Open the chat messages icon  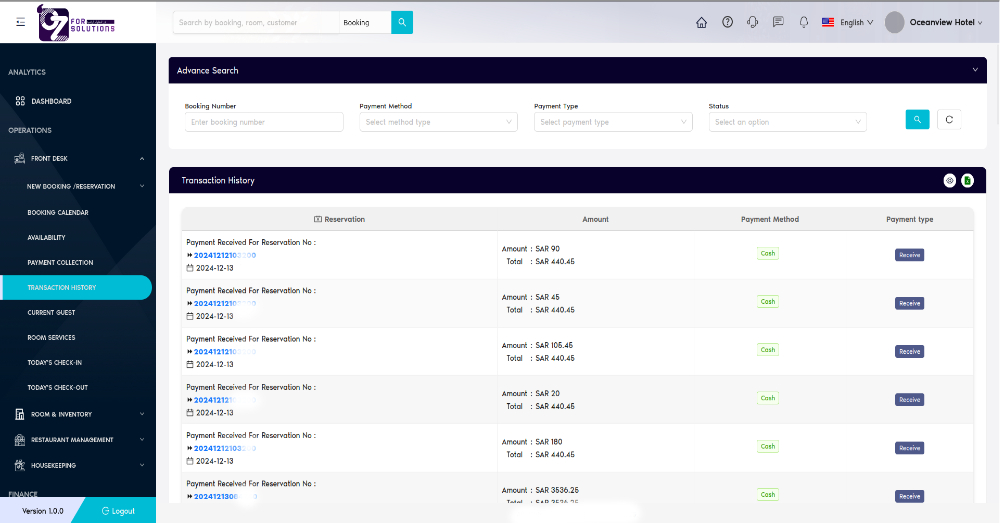click(x=778, y=22)
